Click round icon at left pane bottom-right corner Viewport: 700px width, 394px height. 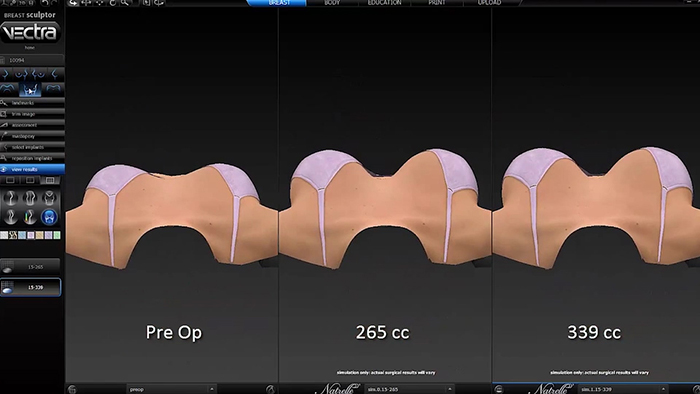coord(270,389)
